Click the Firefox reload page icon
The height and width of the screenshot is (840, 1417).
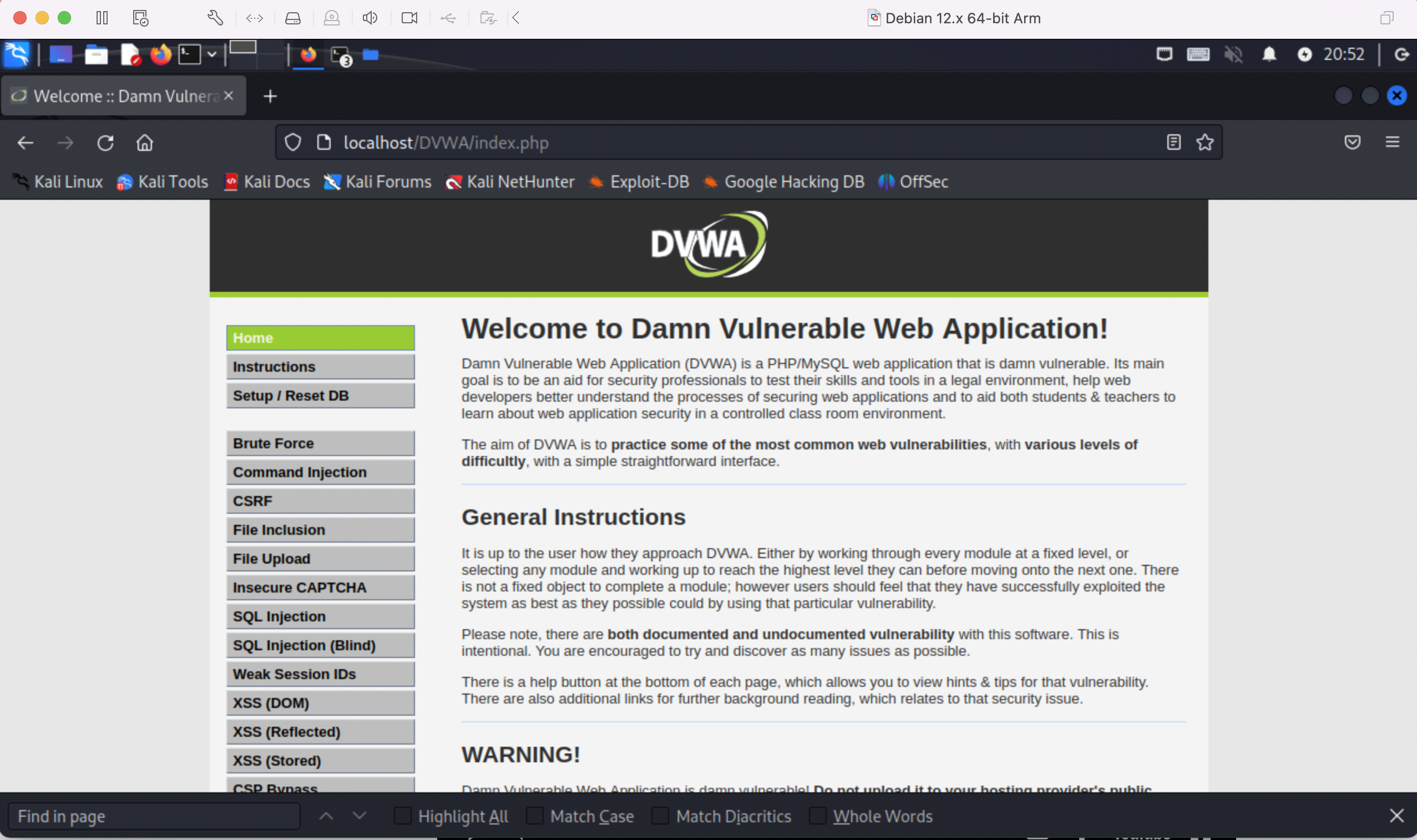point(105,143)
